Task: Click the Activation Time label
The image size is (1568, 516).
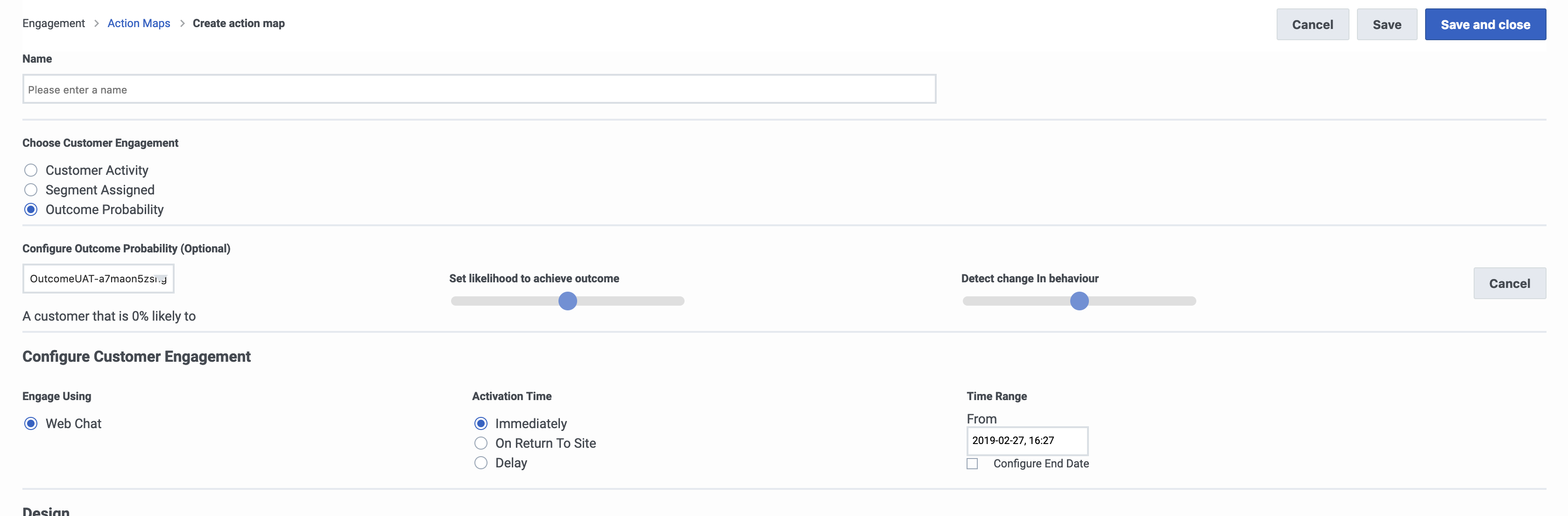Action: 511,396
